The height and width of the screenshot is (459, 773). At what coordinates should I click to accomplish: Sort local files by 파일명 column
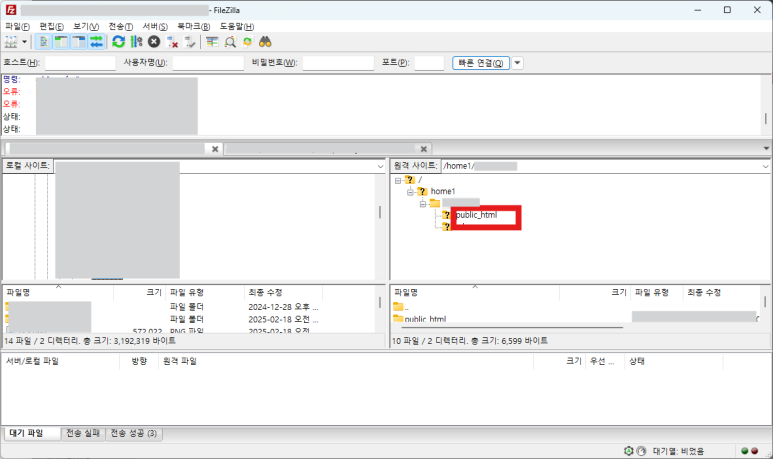click(x=58, y=292)
